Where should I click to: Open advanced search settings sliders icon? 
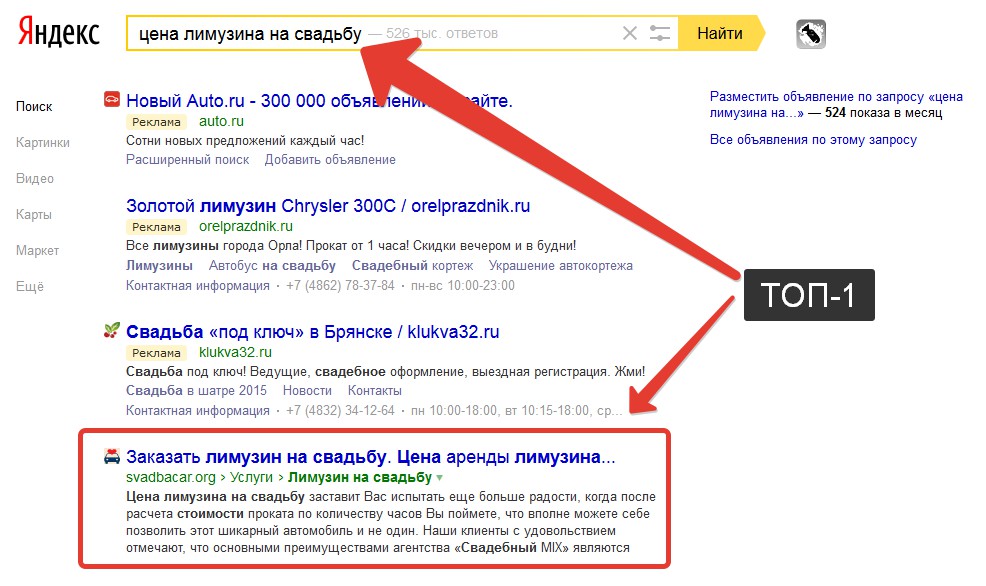[660, 33]
